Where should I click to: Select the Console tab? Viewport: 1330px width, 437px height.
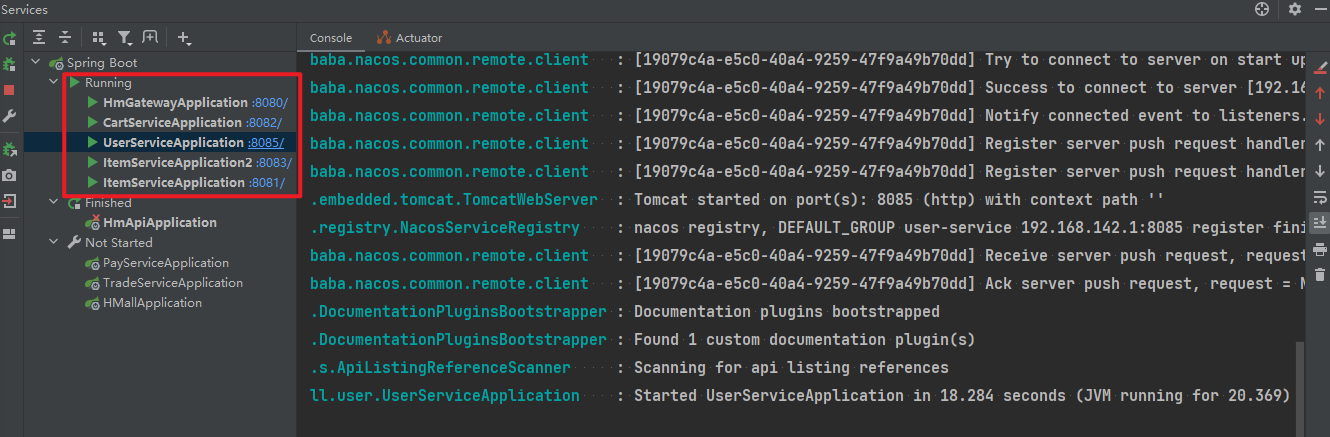(330, 38)
